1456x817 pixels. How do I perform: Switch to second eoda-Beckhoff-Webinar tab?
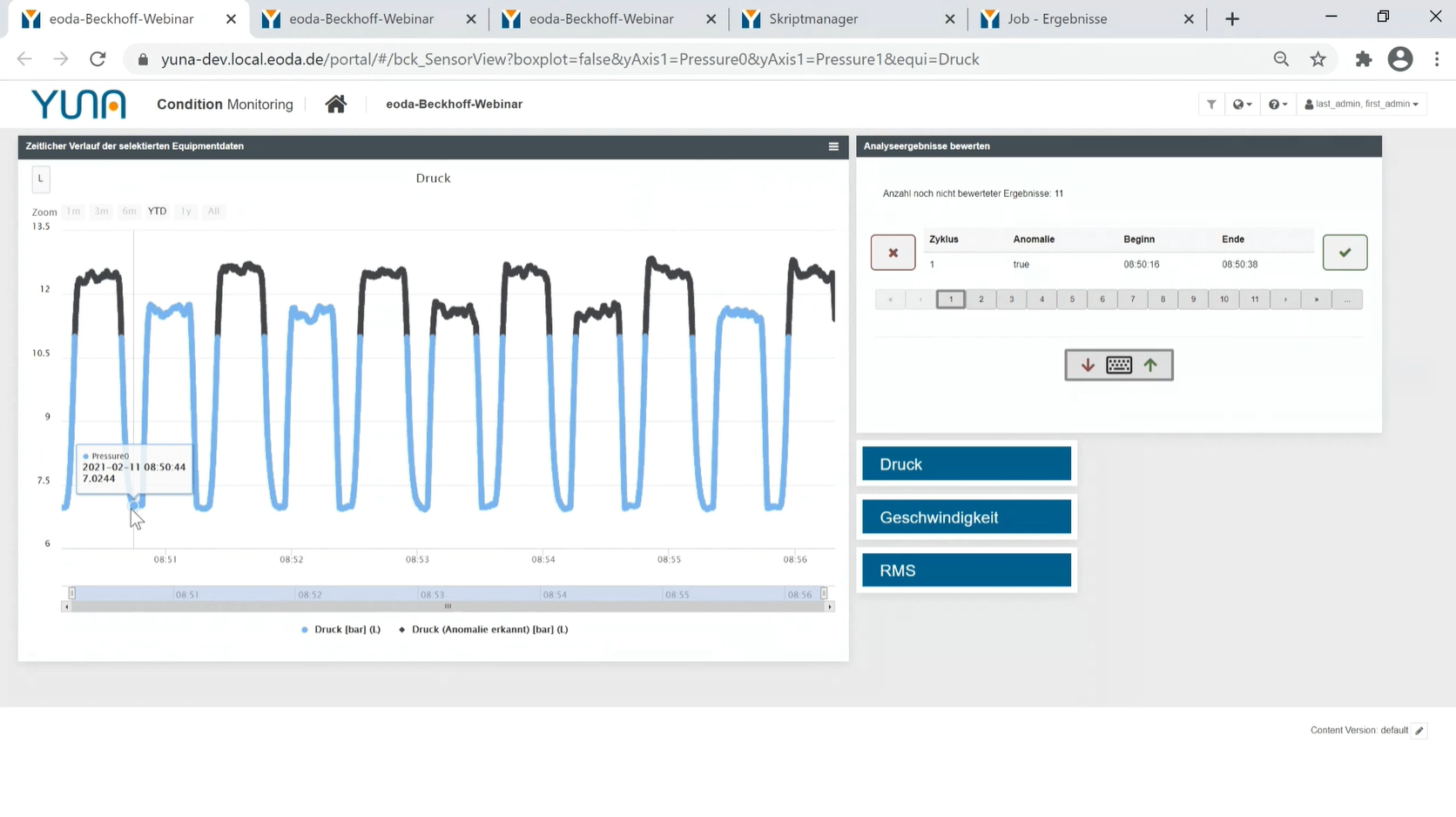coord(369,19)
